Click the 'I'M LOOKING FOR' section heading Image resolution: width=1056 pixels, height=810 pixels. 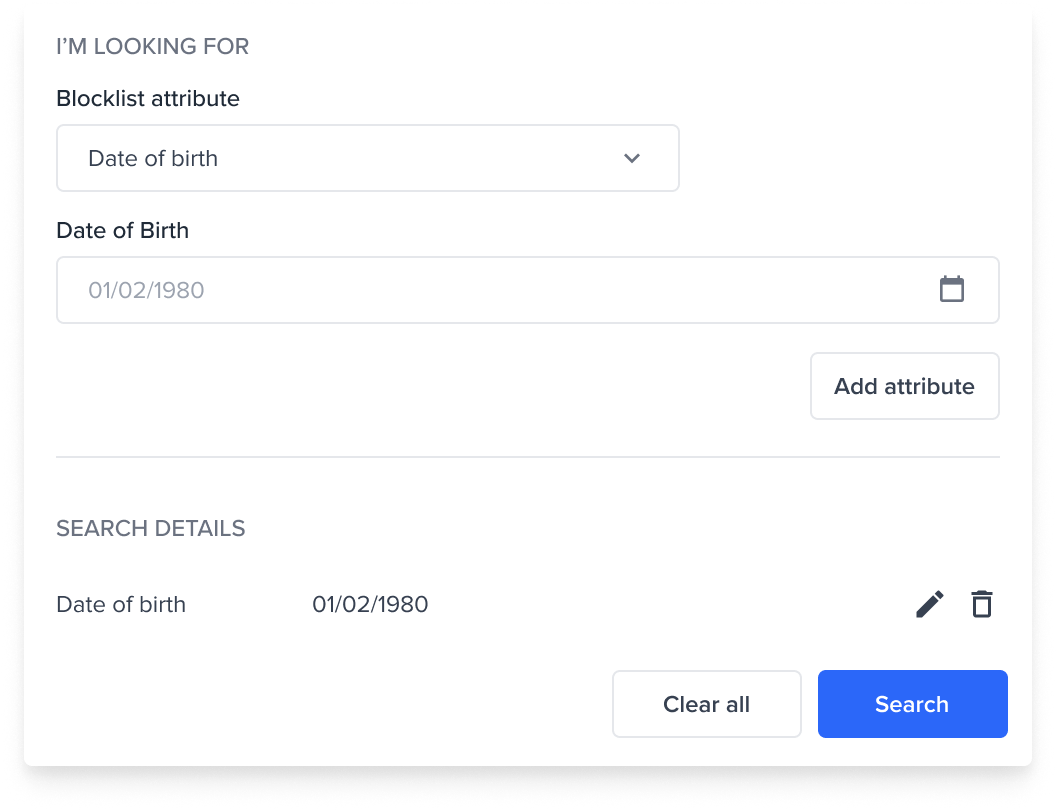click(x=152, y=46)
